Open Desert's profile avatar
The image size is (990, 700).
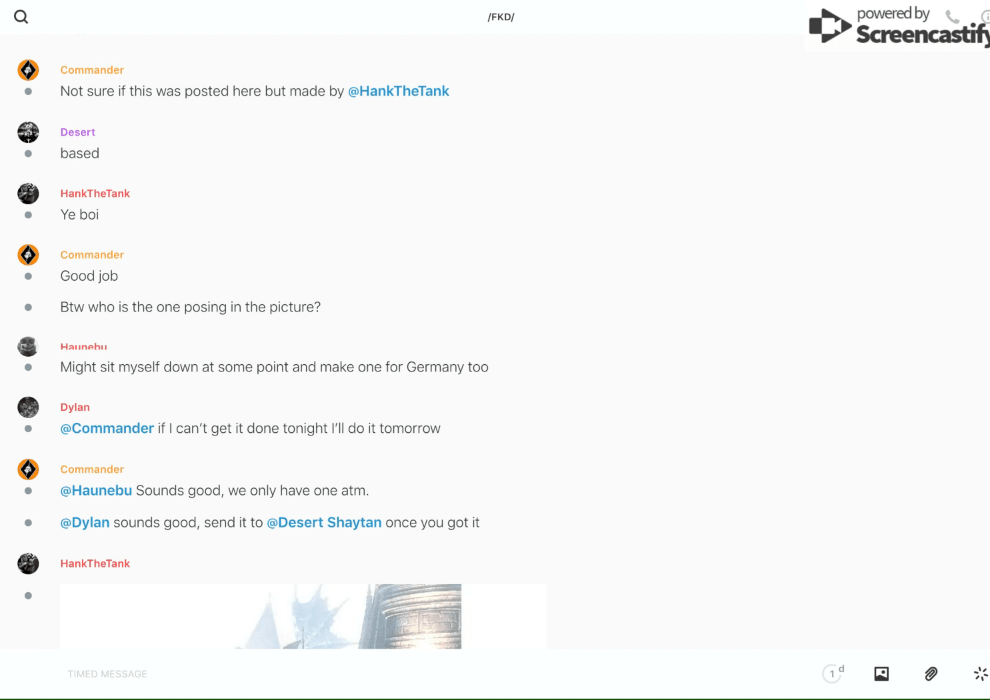click(28, 132)
